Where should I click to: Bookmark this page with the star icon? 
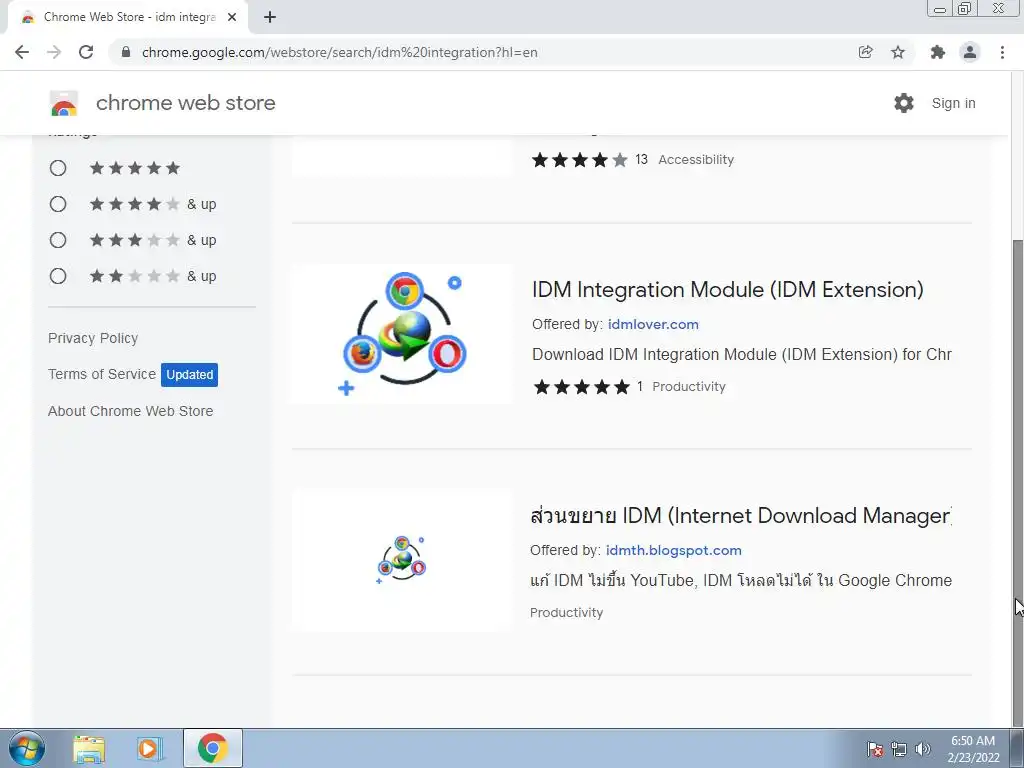tap(898, 52)
